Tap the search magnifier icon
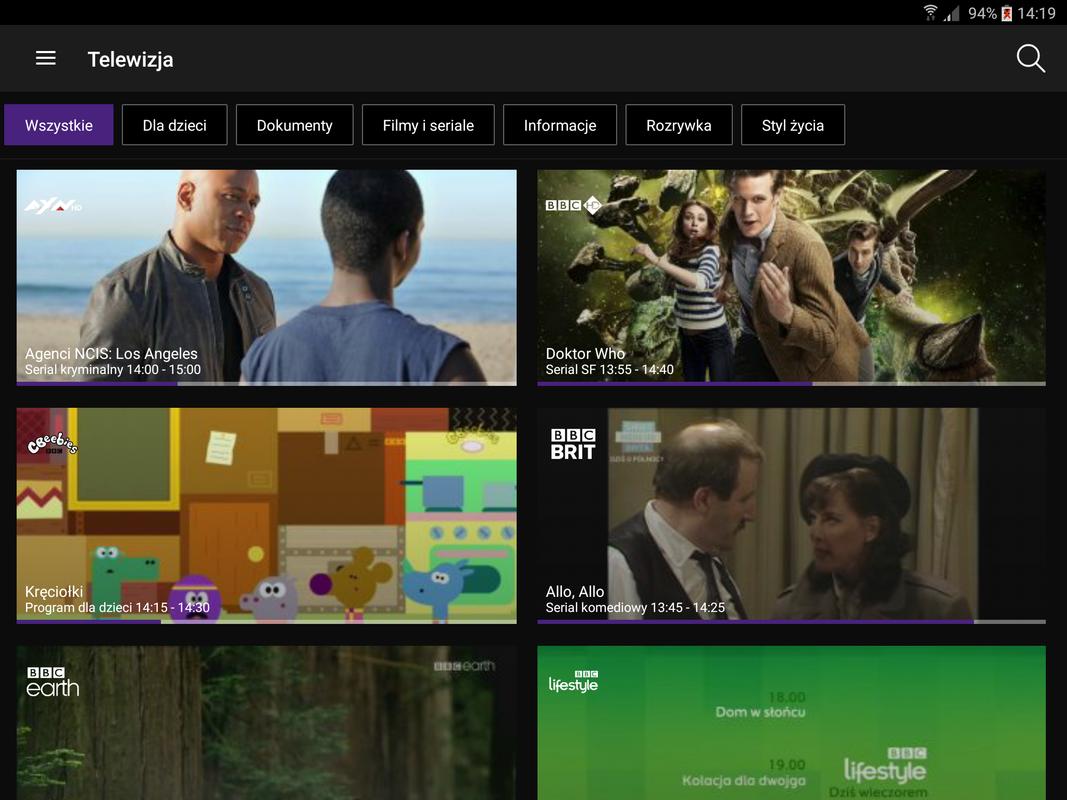1067x800 pixels. pos(1030,59)
